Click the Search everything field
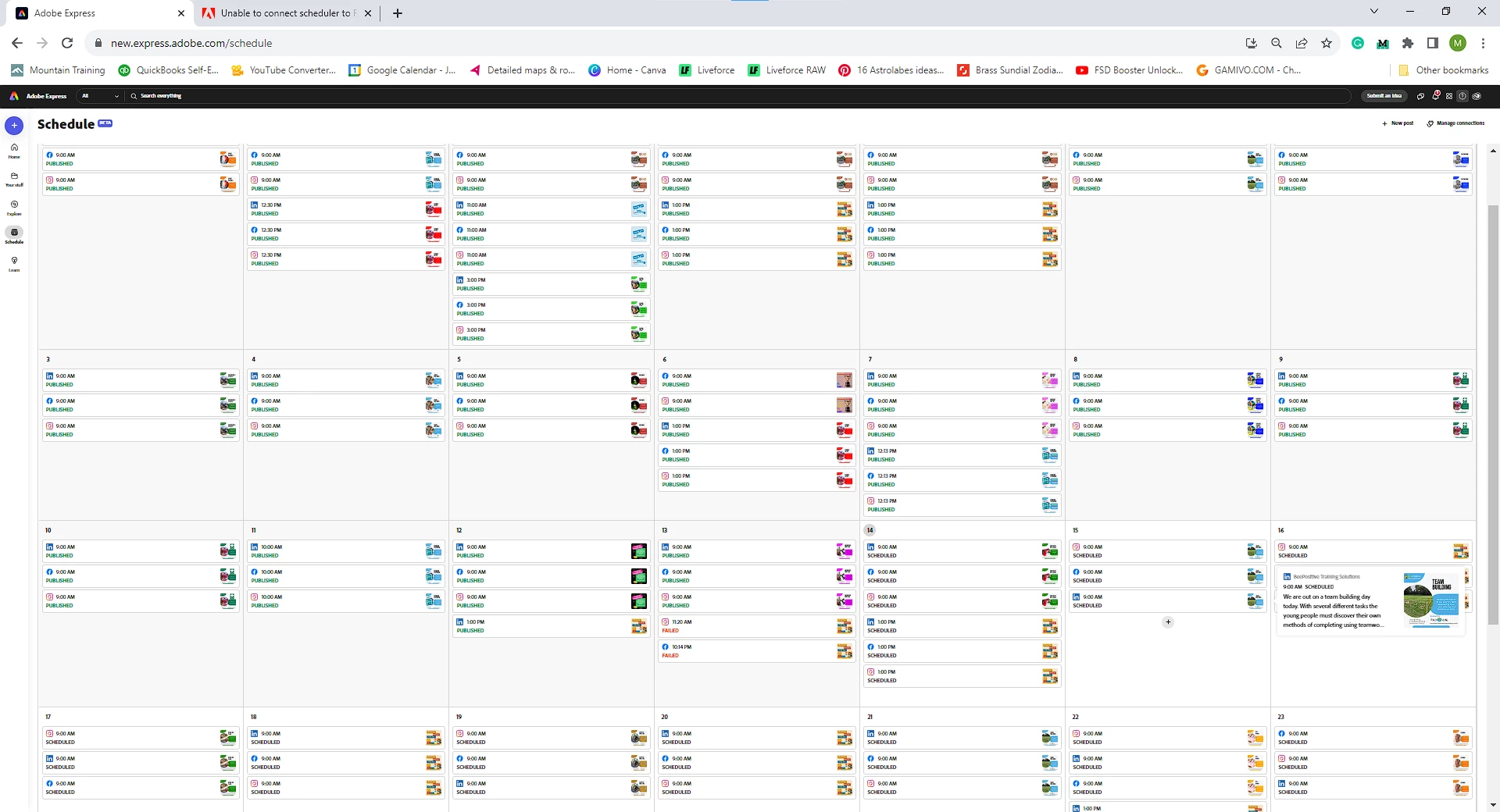 [x=738, y=96]
